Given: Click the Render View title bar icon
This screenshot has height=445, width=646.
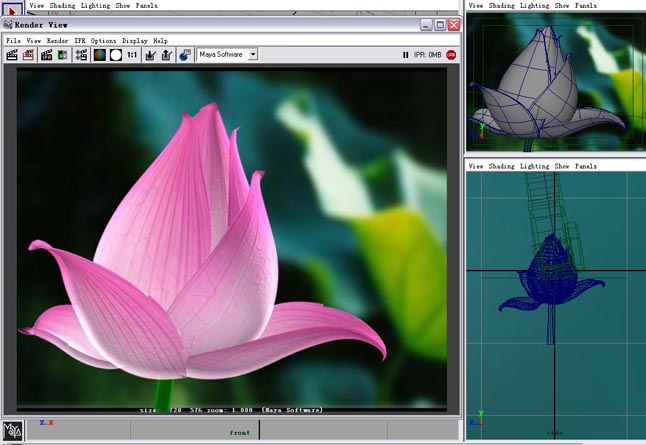Looking at the screenshot, I should [x=8, y=25].
